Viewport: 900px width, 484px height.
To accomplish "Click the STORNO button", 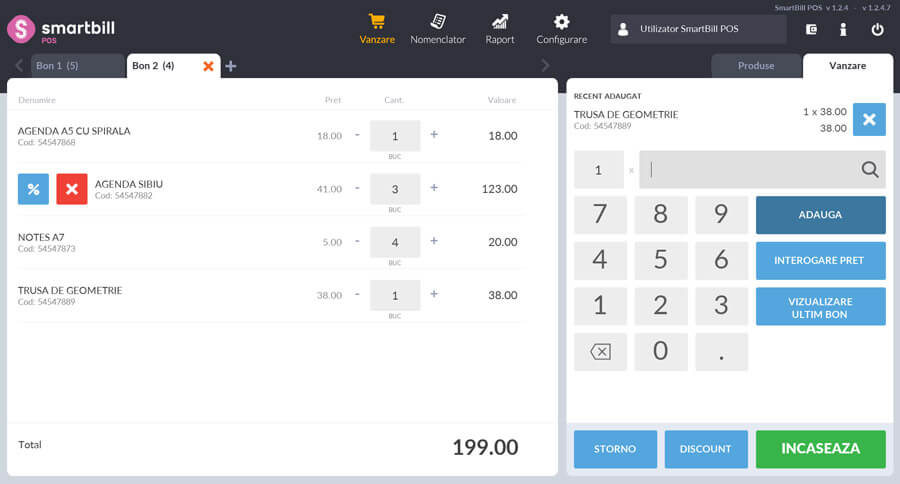I will 615,449.
